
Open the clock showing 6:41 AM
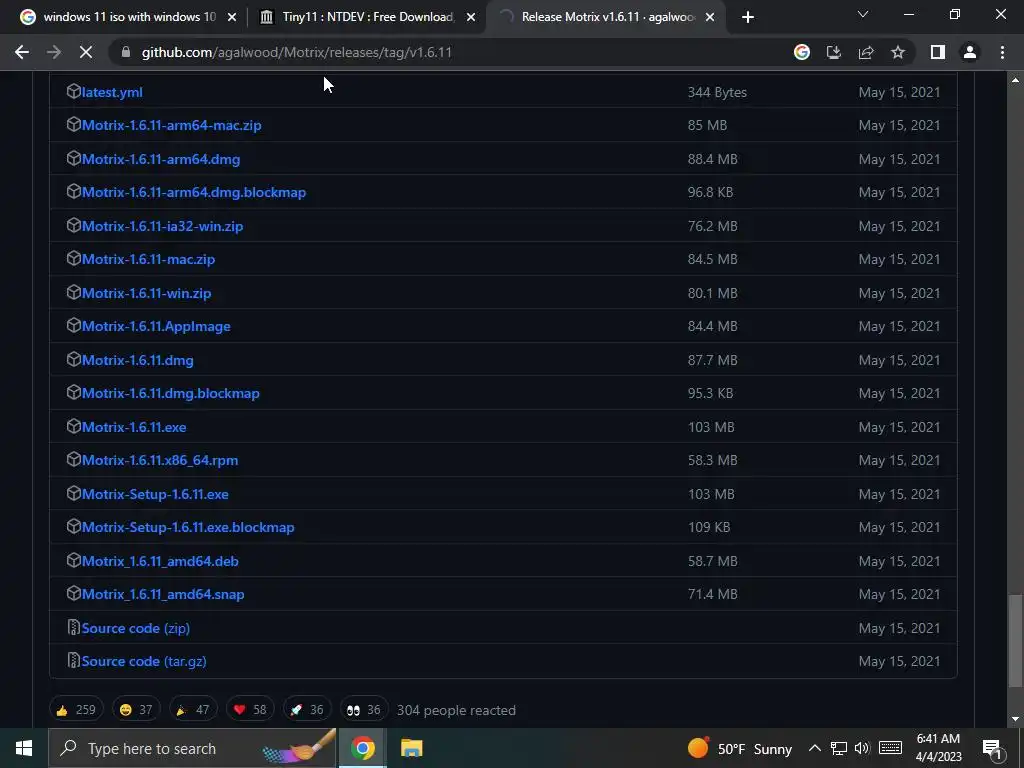[x=938, y=748]
